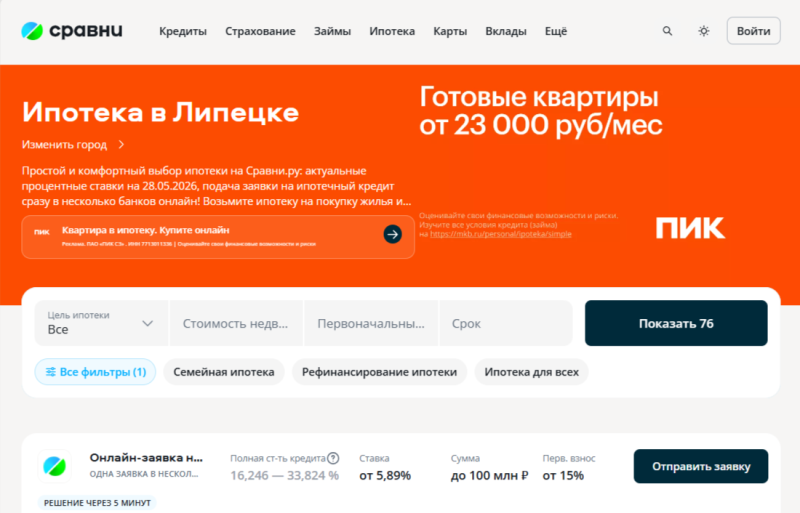Expand the Ещё navigation menu
This screenshot has width=800, height=513.
coord(556,31)
